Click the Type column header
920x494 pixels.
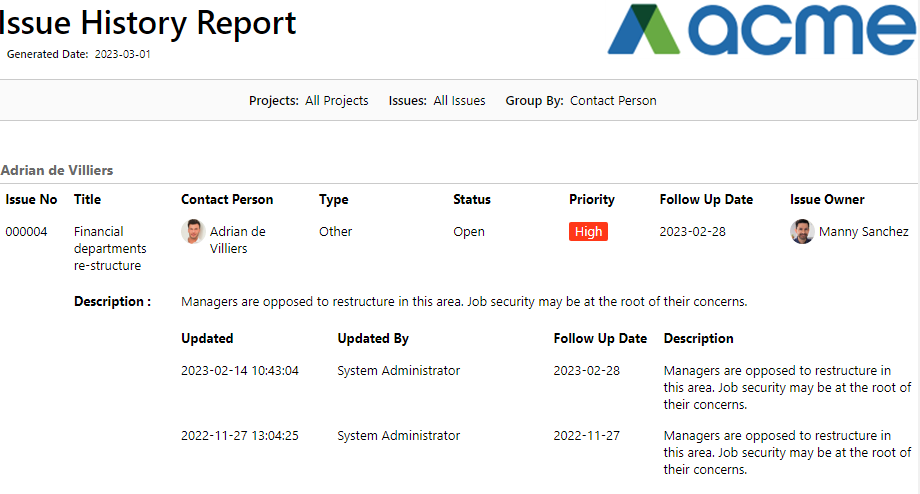coord(334,199)
